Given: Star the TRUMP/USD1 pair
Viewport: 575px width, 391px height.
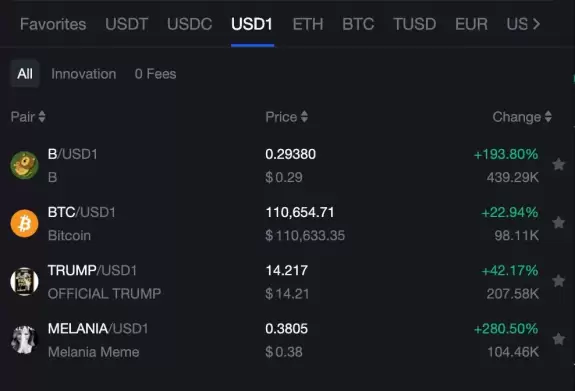Looking at the screenshot, I should [558, 281].
